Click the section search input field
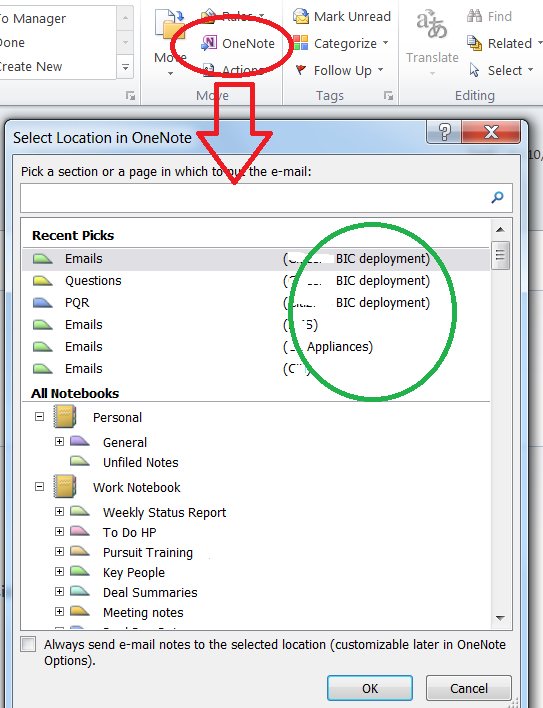 pyautogui.click(x=266, y=198)
